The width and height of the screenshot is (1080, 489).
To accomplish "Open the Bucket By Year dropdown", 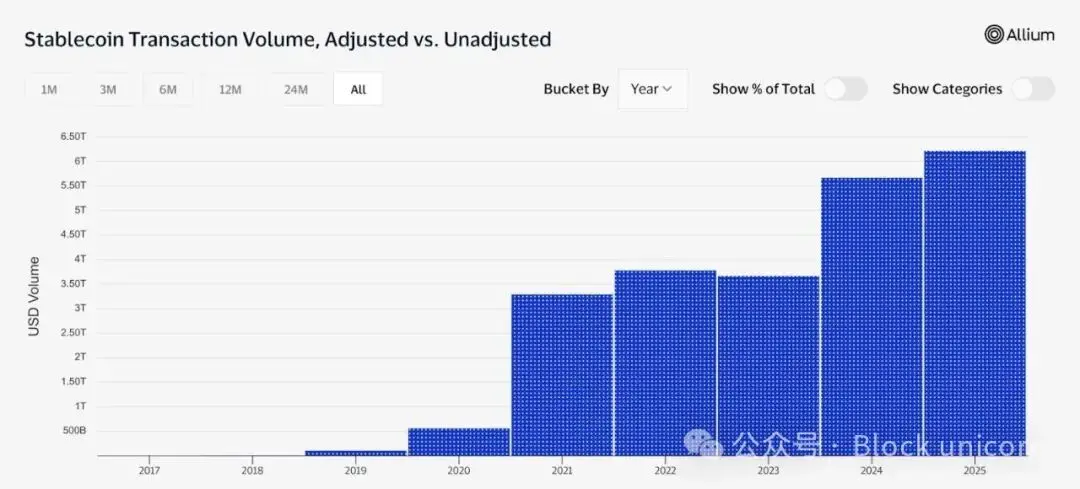I will coord(652,89).
